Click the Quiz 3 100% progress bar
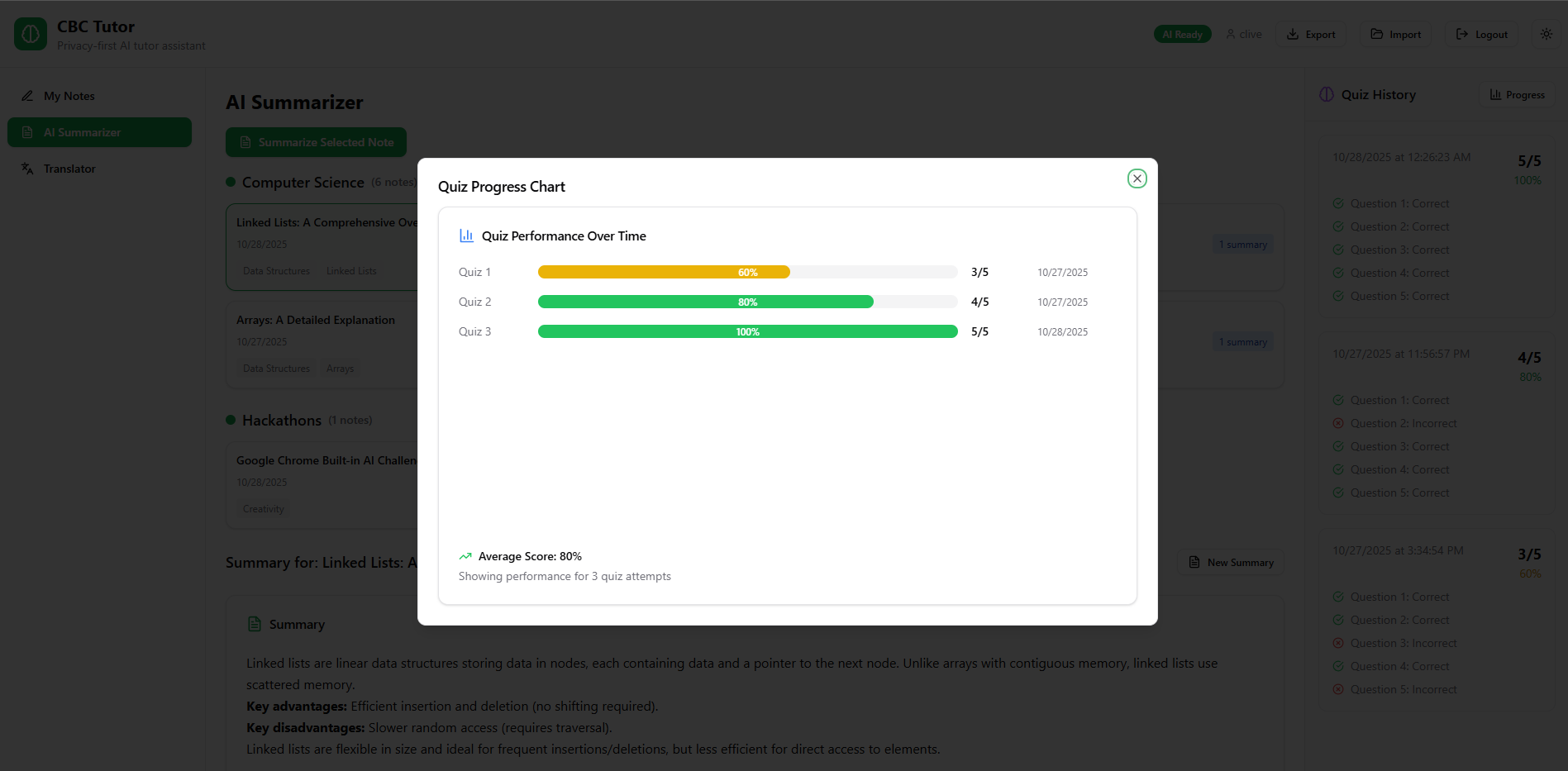 [x=747, y=331]
